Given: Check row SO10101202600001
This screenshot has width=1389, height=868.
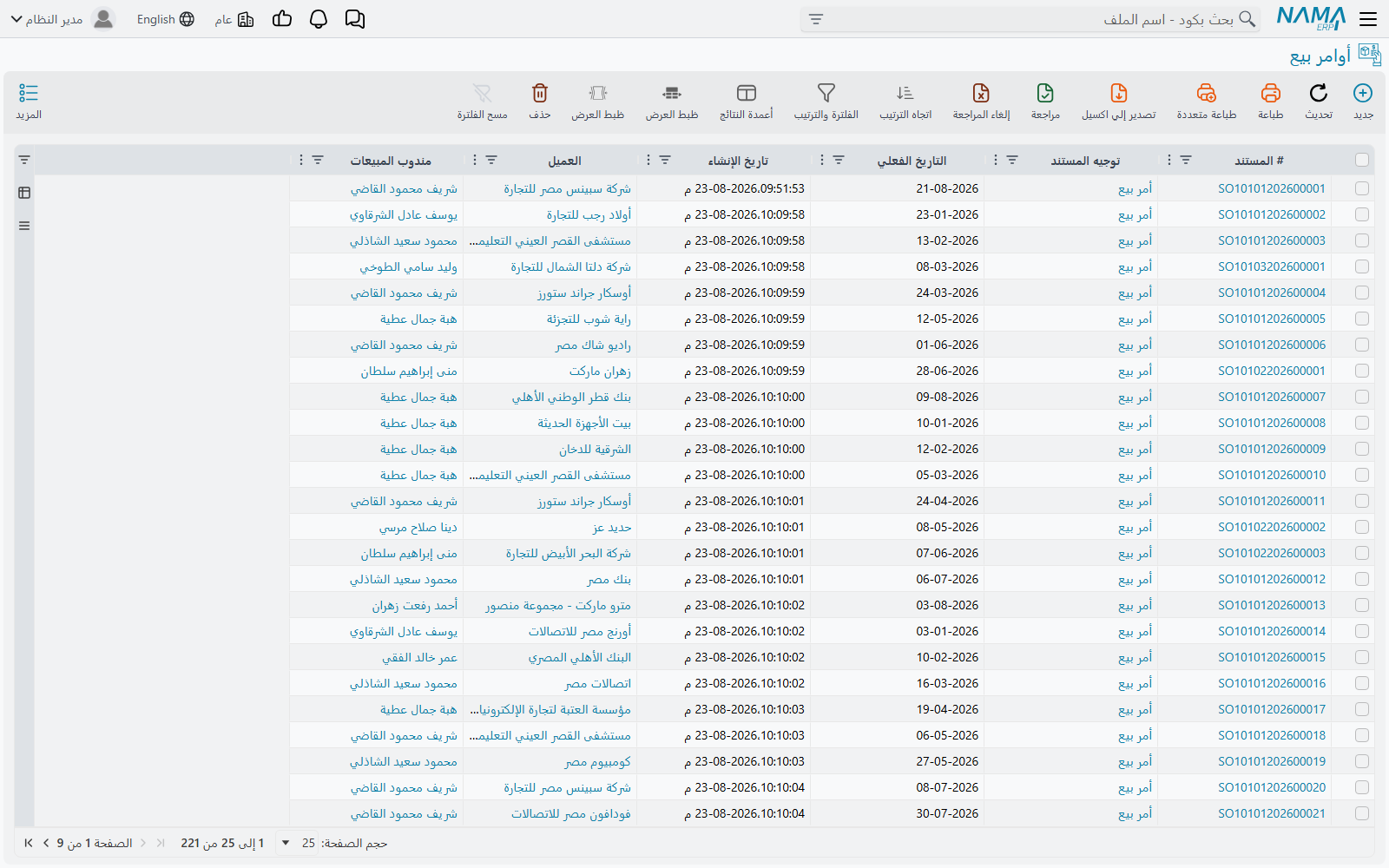Looking at the screenshot, I should pyautogui.click(x=1362, y=188).
